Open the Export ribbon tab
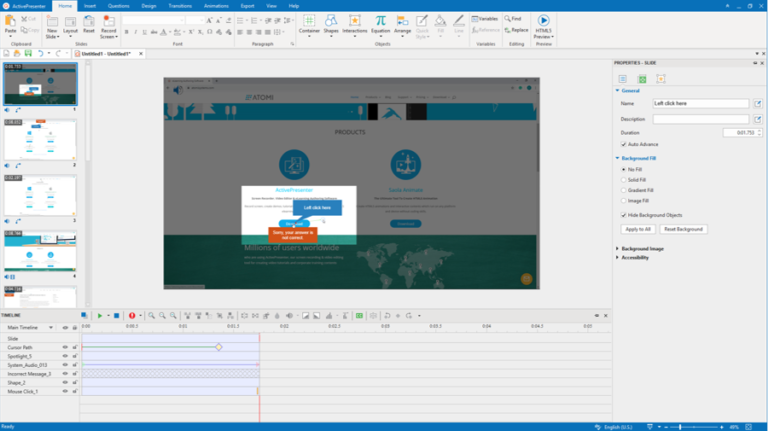Screen dimensions: 768x431 pyautogui.click(x=247, y=6)
